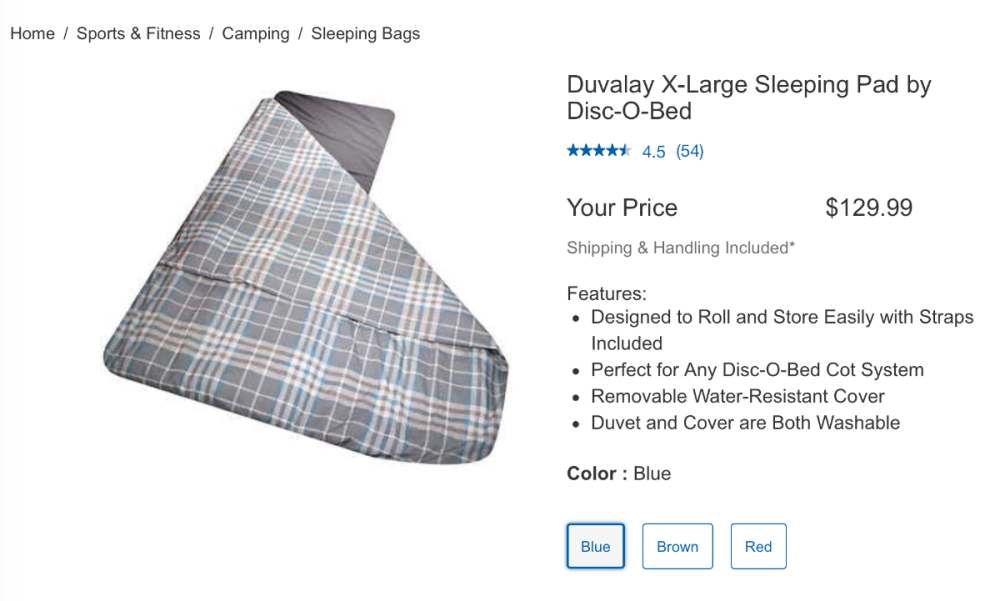
Task: Click the star rating icons
Action: 598,151
